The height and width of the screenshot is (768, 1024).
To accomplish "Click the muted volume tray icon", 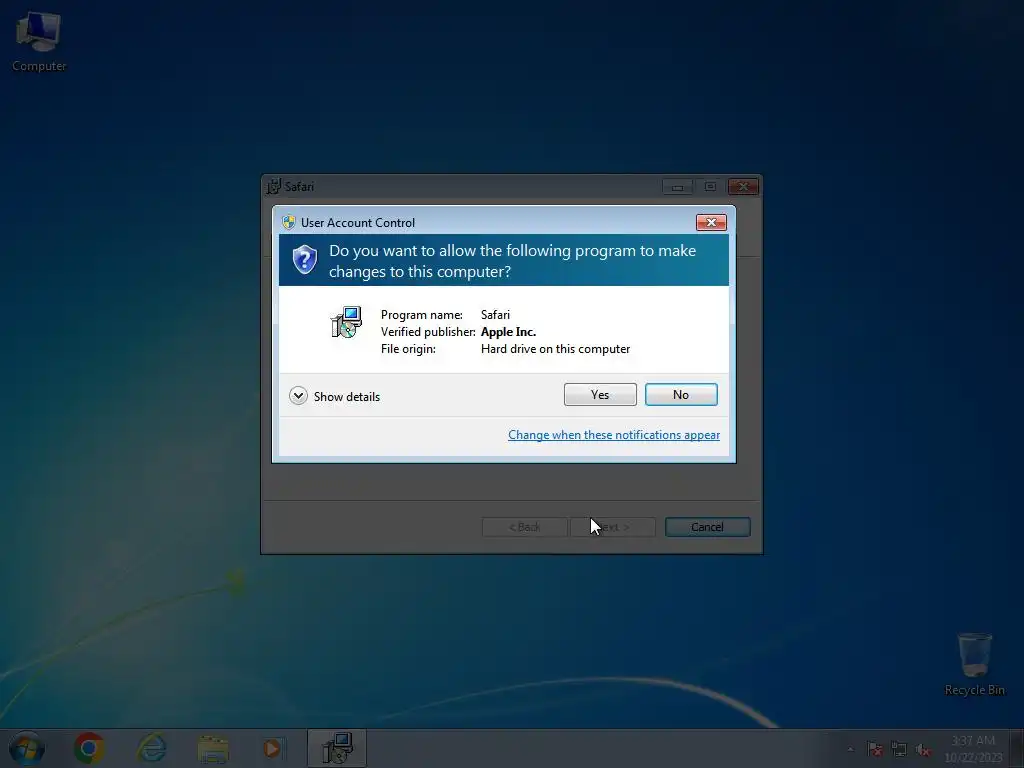I will tap(922, 749).
